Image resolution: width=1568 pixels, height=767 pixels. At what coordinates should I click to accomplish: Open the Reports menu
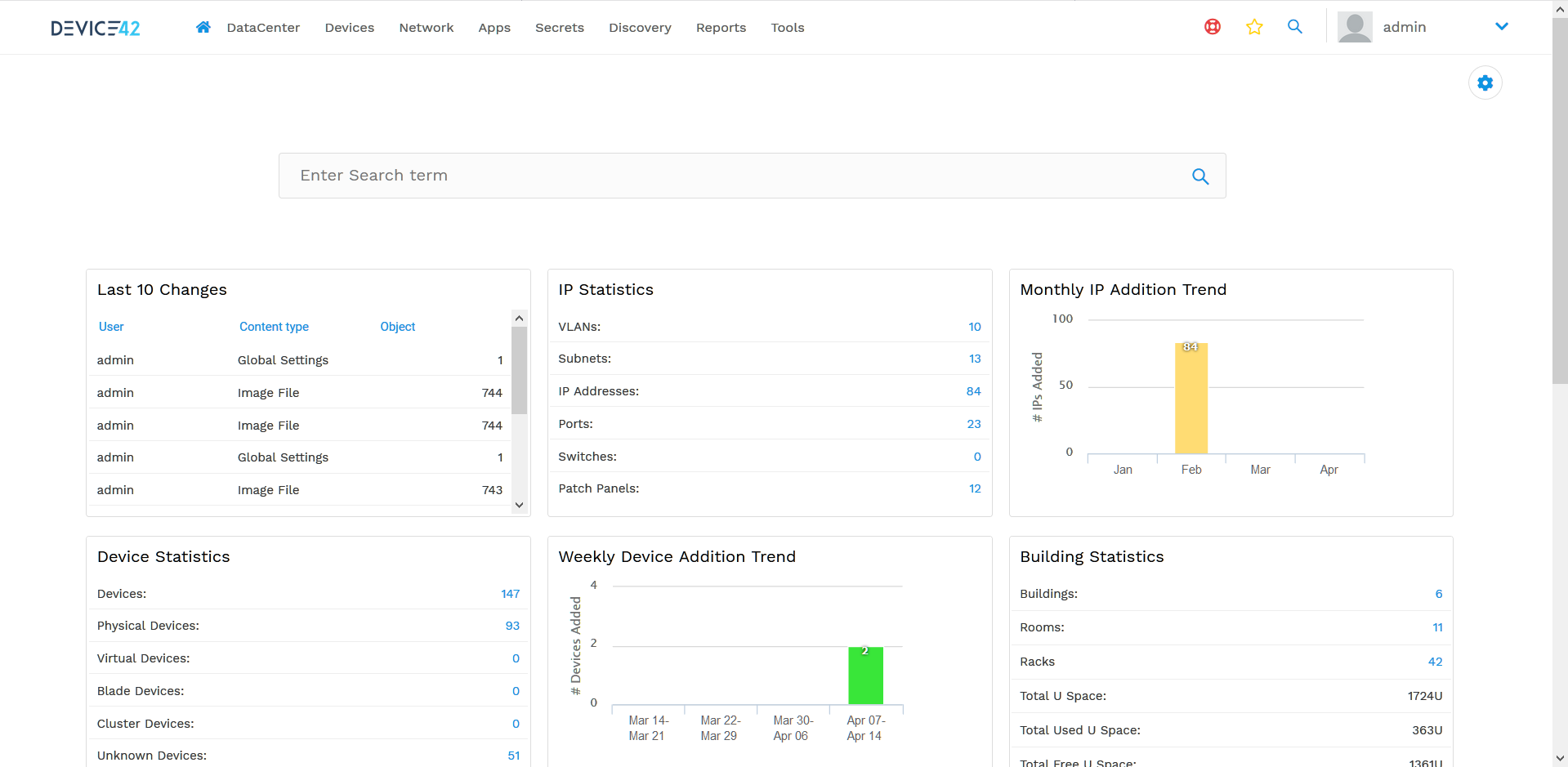[x=721, y=28]
